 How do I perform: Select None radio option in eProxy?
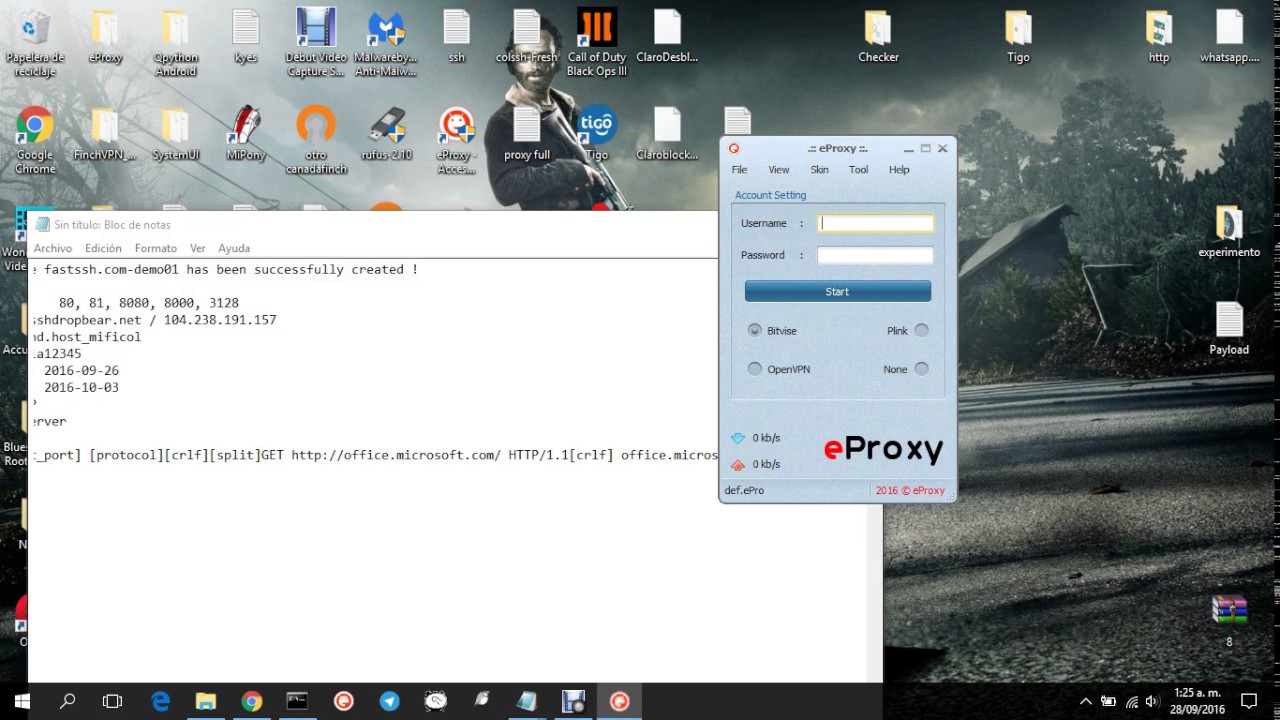click(x=921, y=369)
